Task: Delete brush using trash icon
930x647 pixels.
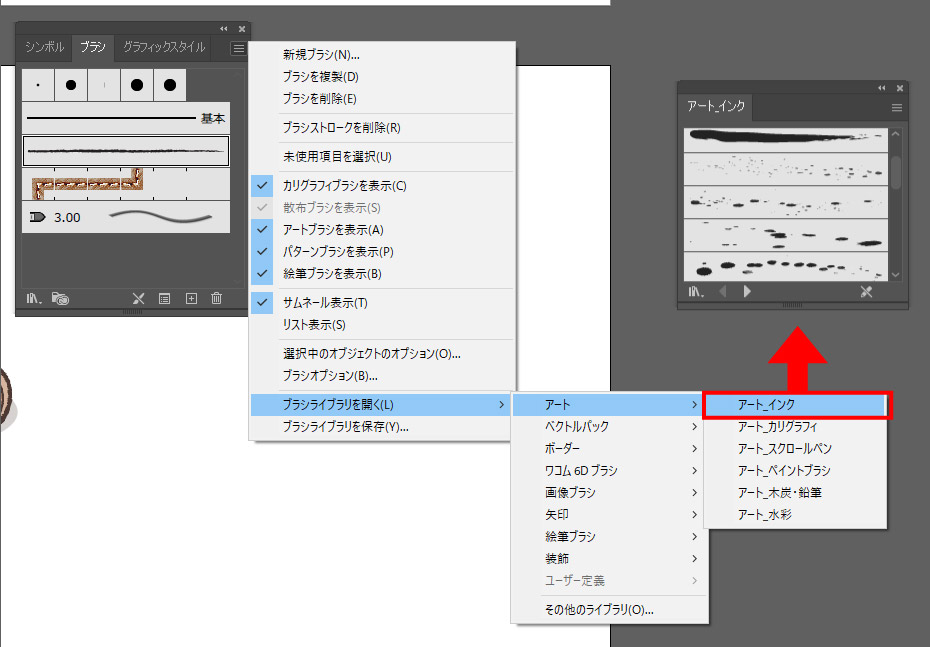Action: 216,298
